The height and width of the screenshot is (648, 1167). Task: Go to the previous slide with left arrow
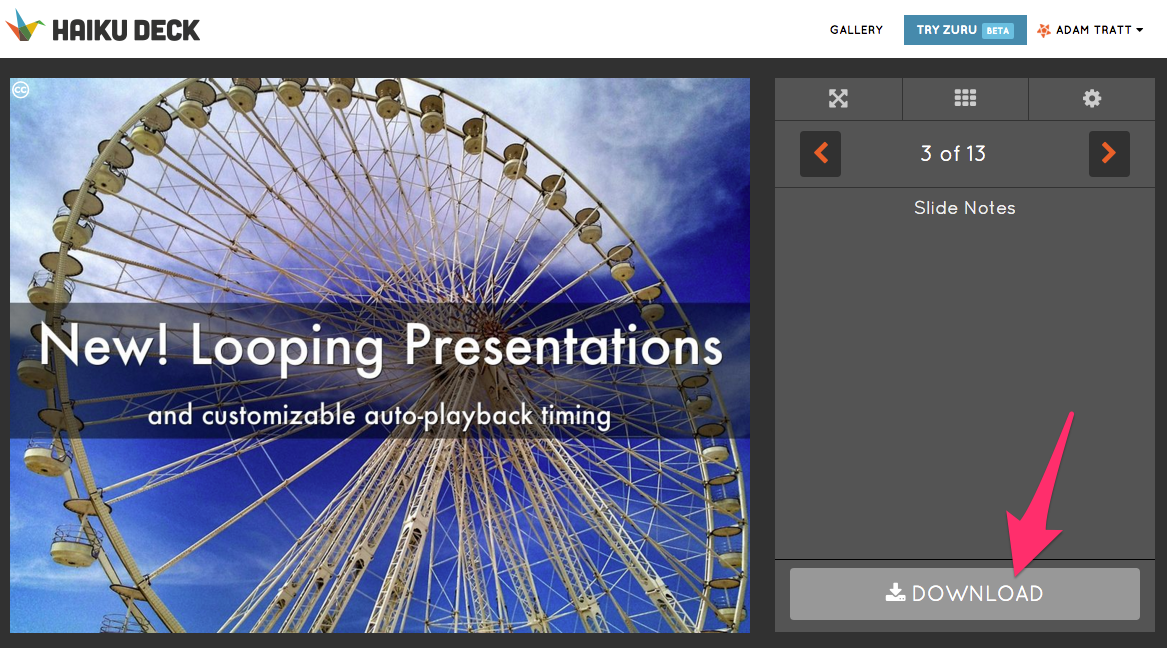click(821, 154)
